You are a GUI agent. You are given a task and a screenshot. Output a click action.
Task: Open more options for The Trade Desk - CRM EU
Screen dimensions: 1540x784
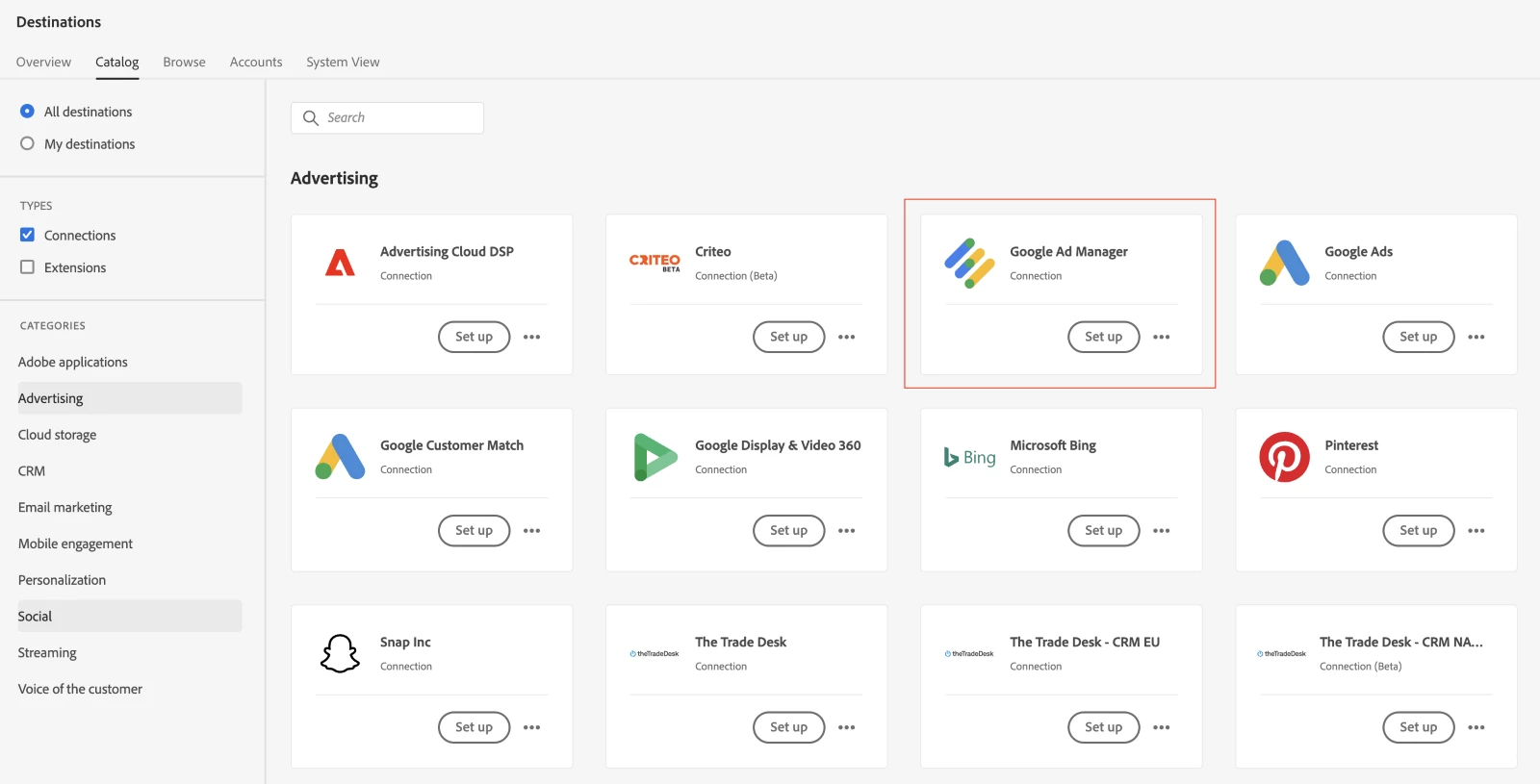click(x=1162, y=727)
